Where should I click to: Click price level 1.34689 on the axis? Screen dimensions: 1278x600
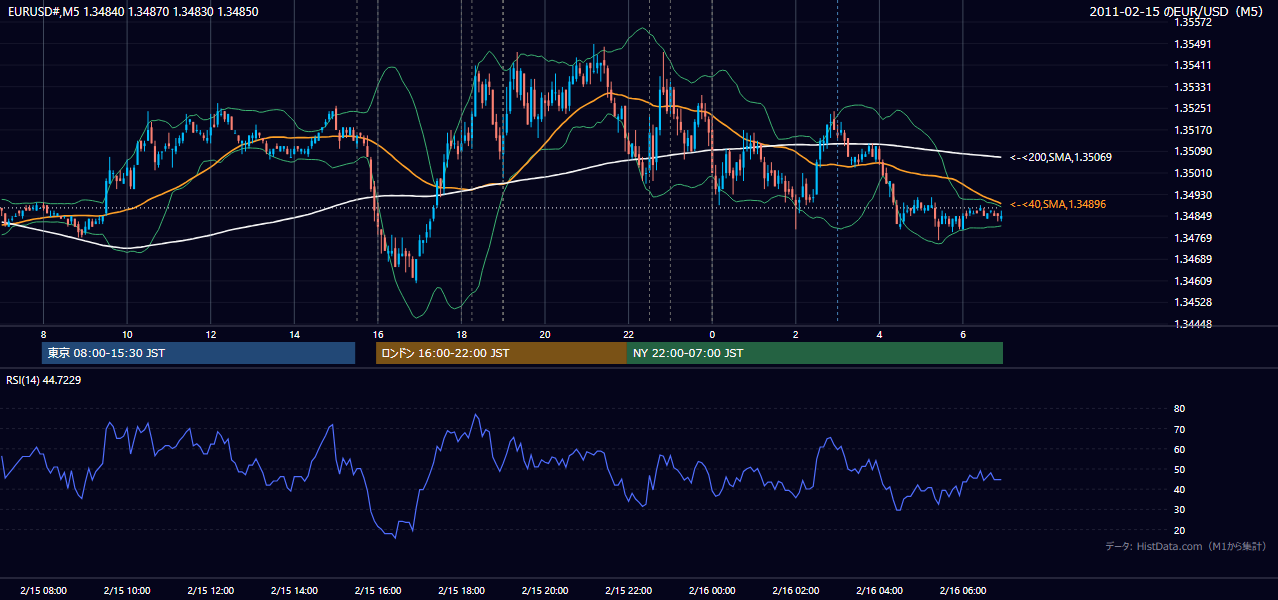pos(1192,259)
